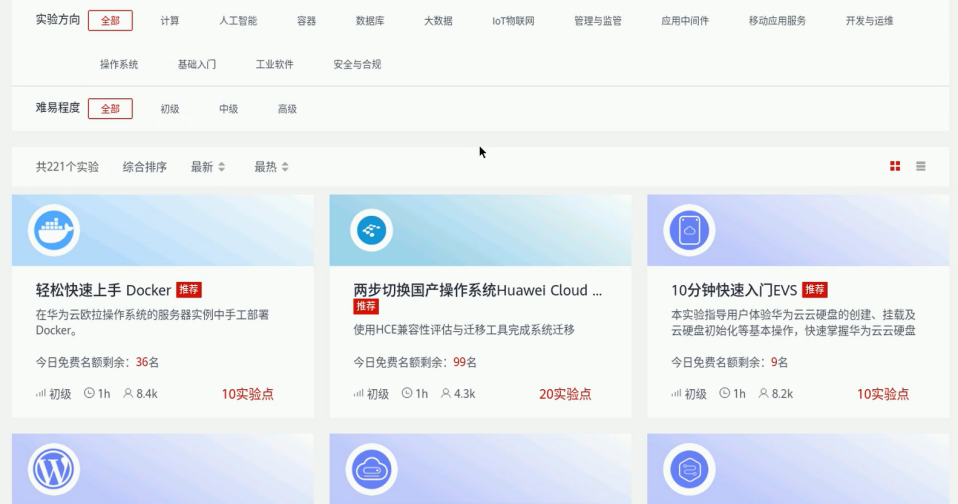Click the duration clock icon on Docker card
The width and height of the screenshot is (958, 504).
click(89, 393)
